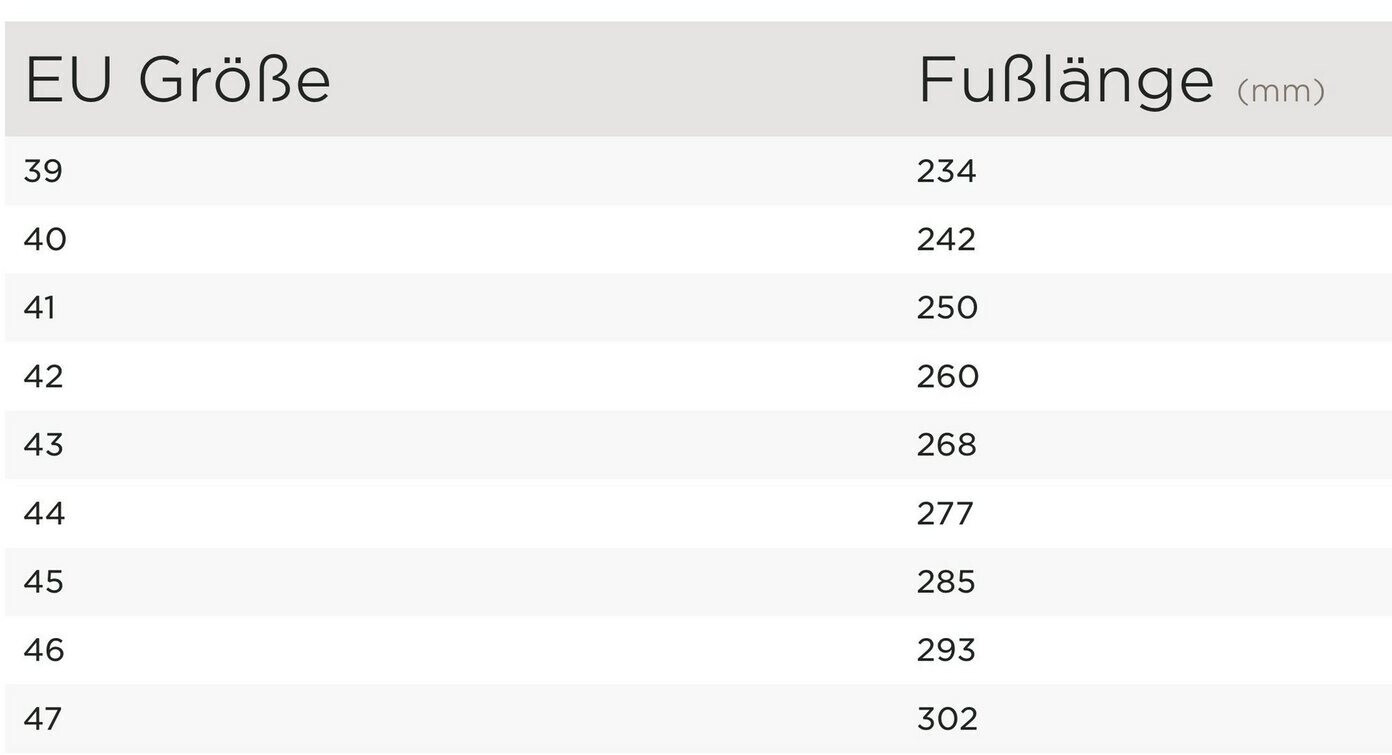1392x755 pixels.
Task: Click the 302 foot length value
Action: point(947,719)
